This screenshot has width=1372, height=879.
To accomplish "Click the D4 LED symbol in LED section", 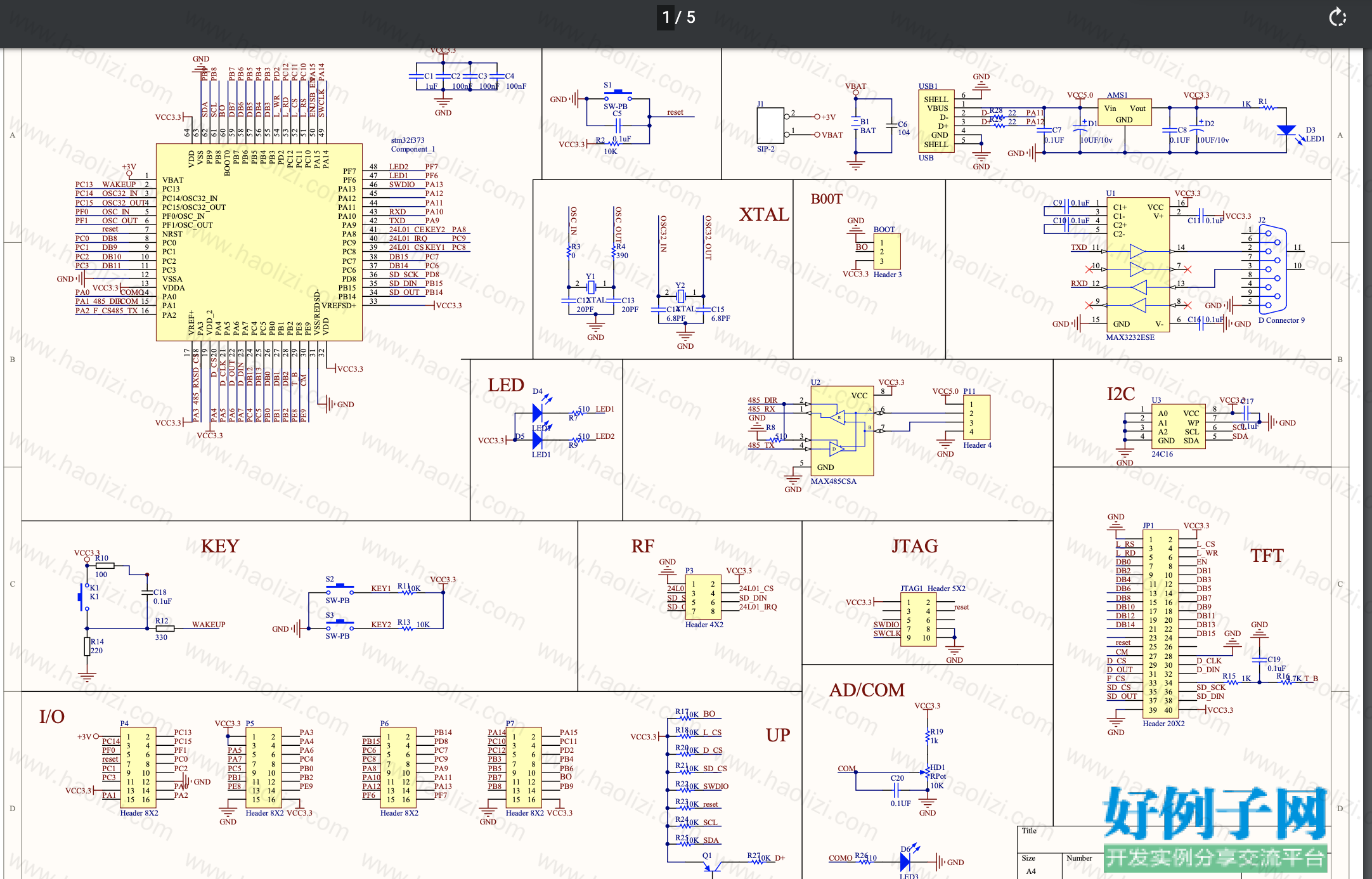I will [538, 413].
